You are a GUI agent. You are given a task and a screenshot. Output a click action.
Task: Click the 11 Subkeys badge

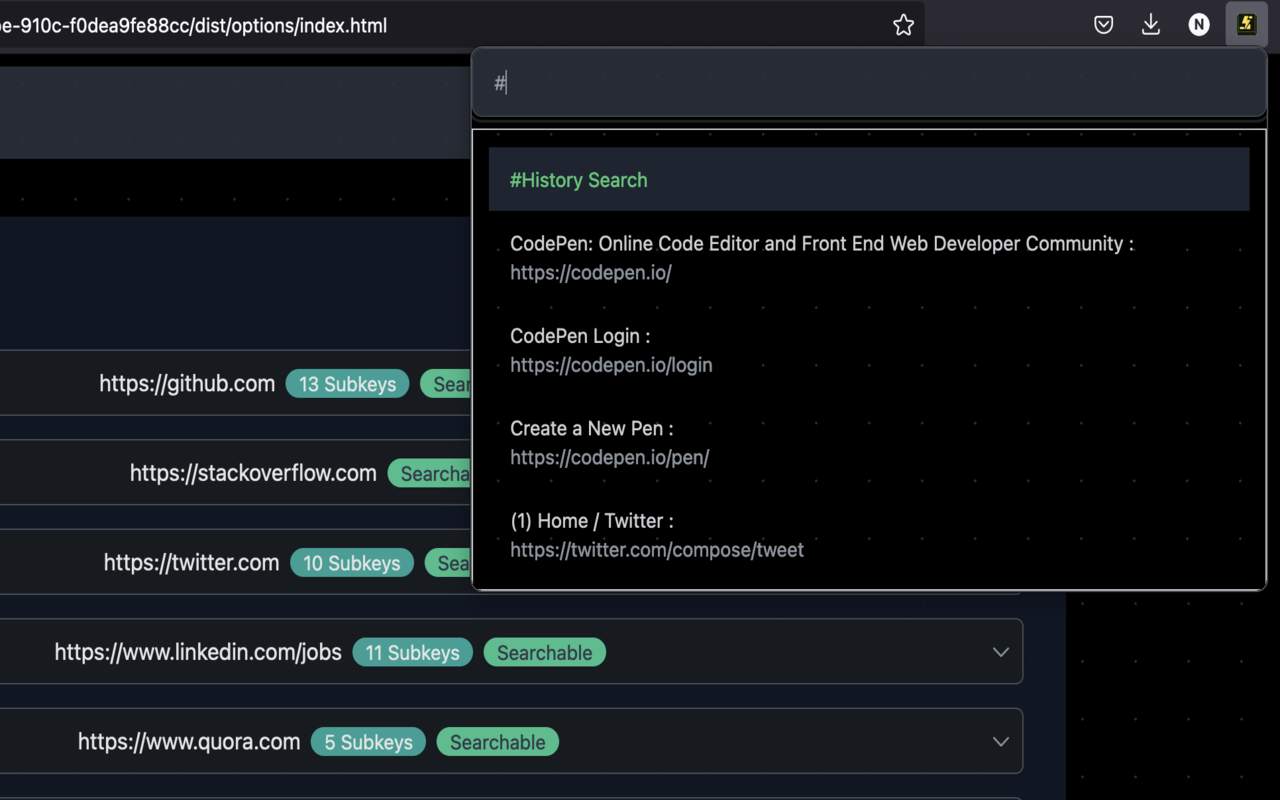tap(412, 653)
